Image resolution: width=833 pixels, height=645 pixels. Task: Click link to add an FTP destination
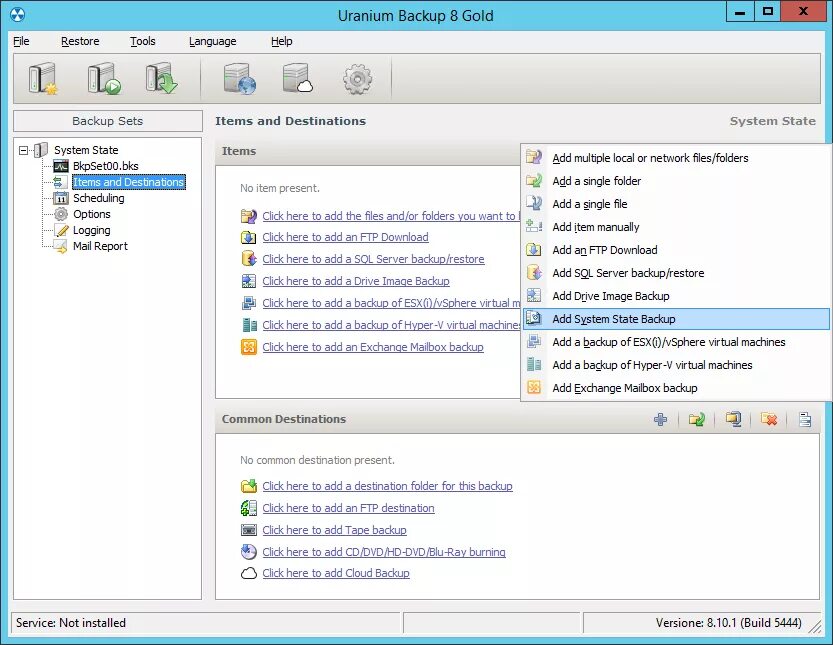click(x=348, y=508)
